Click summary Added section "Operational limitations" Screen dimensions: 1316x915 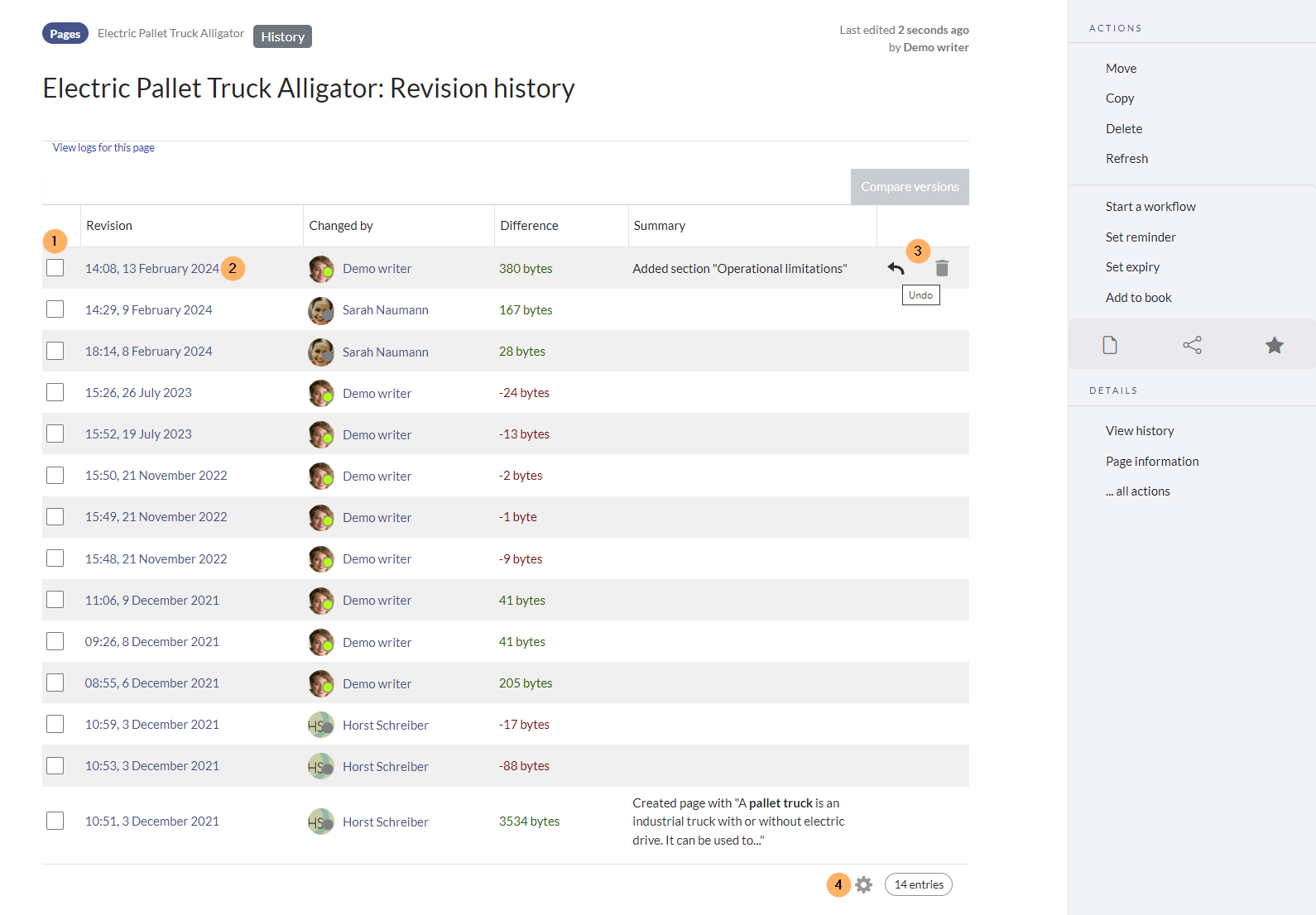coord(740,268)
